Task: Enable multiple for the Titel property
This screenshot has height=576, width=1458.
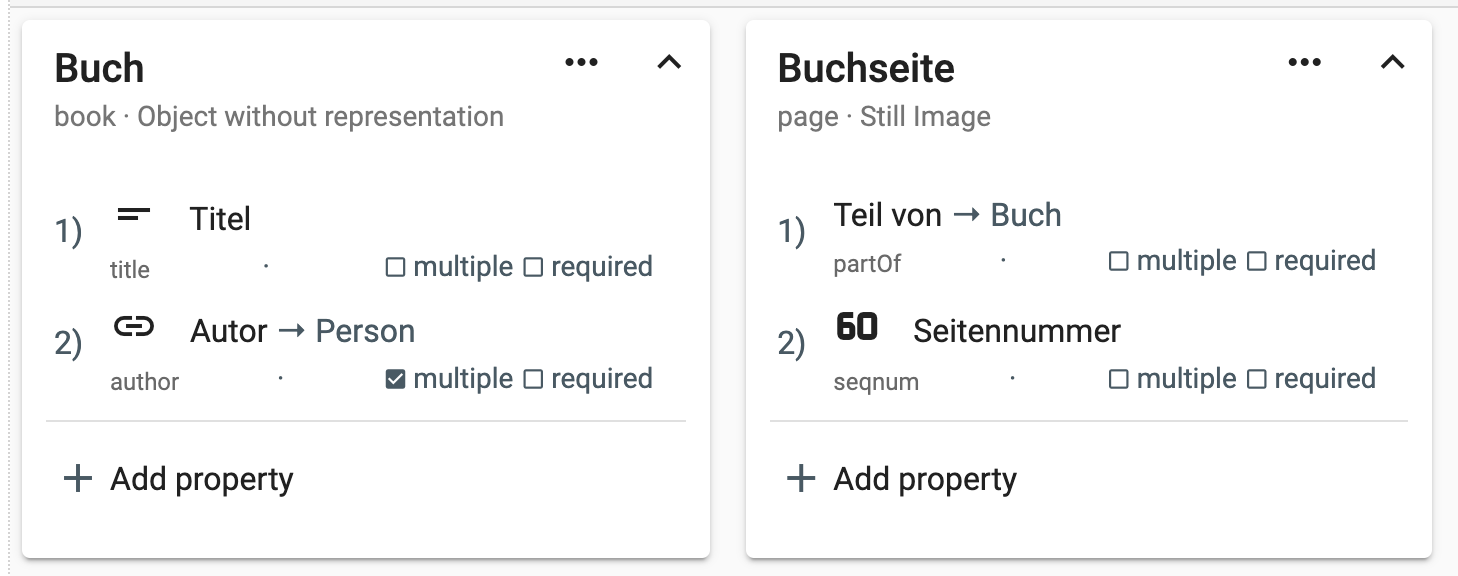Action: (x=396, y=268)
